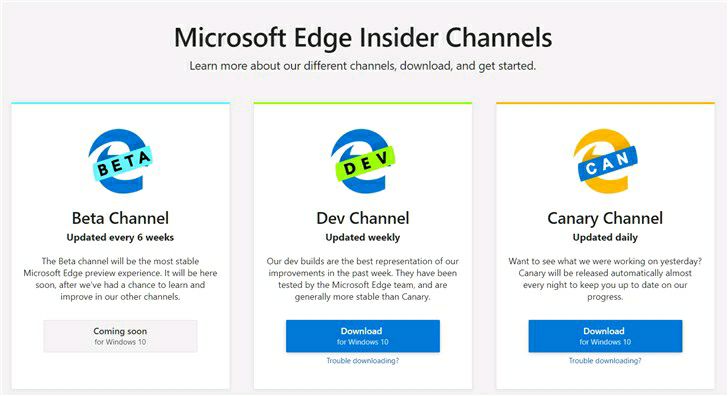Click the Dev Channel title

pos(363,218)
